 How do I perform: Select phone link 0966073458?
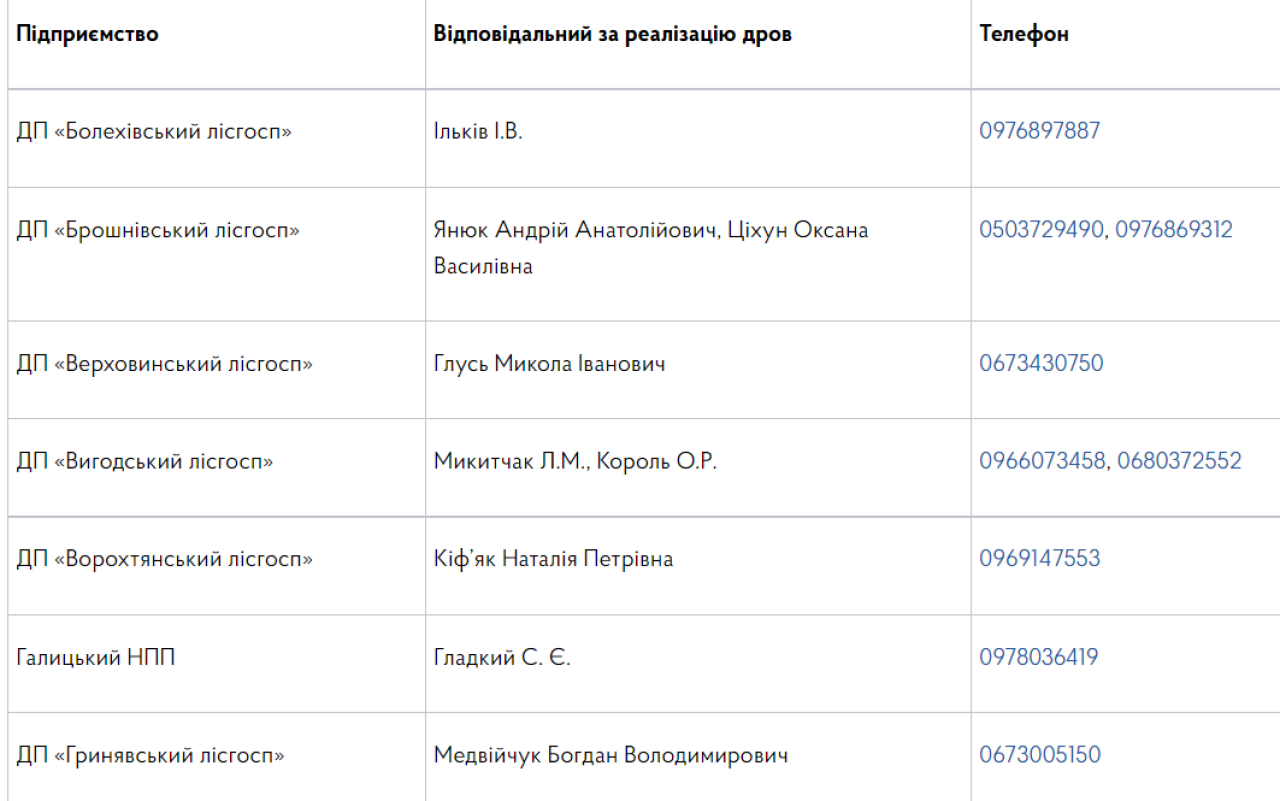pos(1042,461)
